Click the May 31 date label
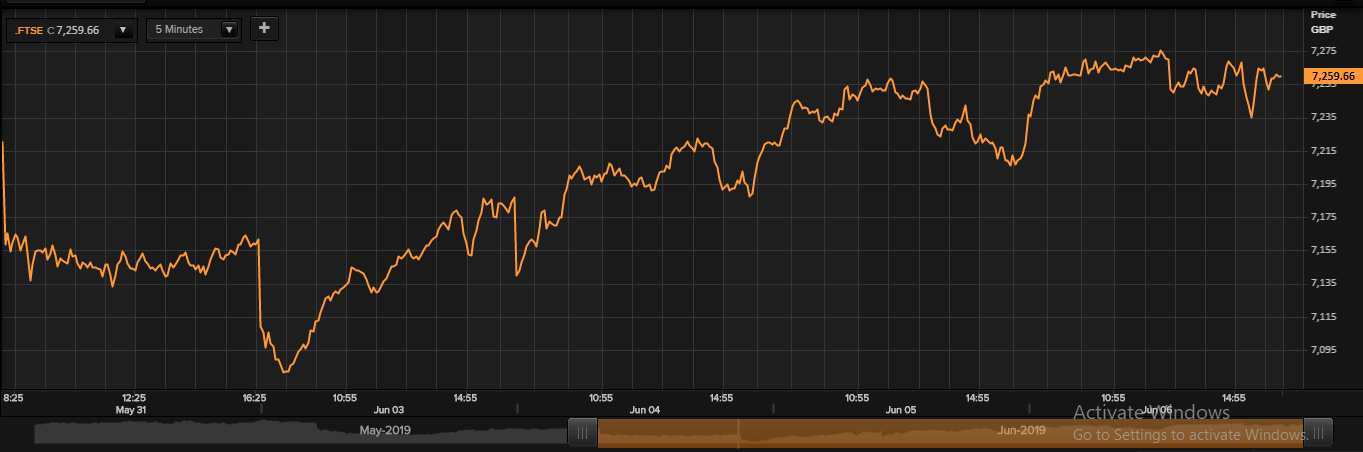This screenshot has height=452, width=1363. (131, 410)
